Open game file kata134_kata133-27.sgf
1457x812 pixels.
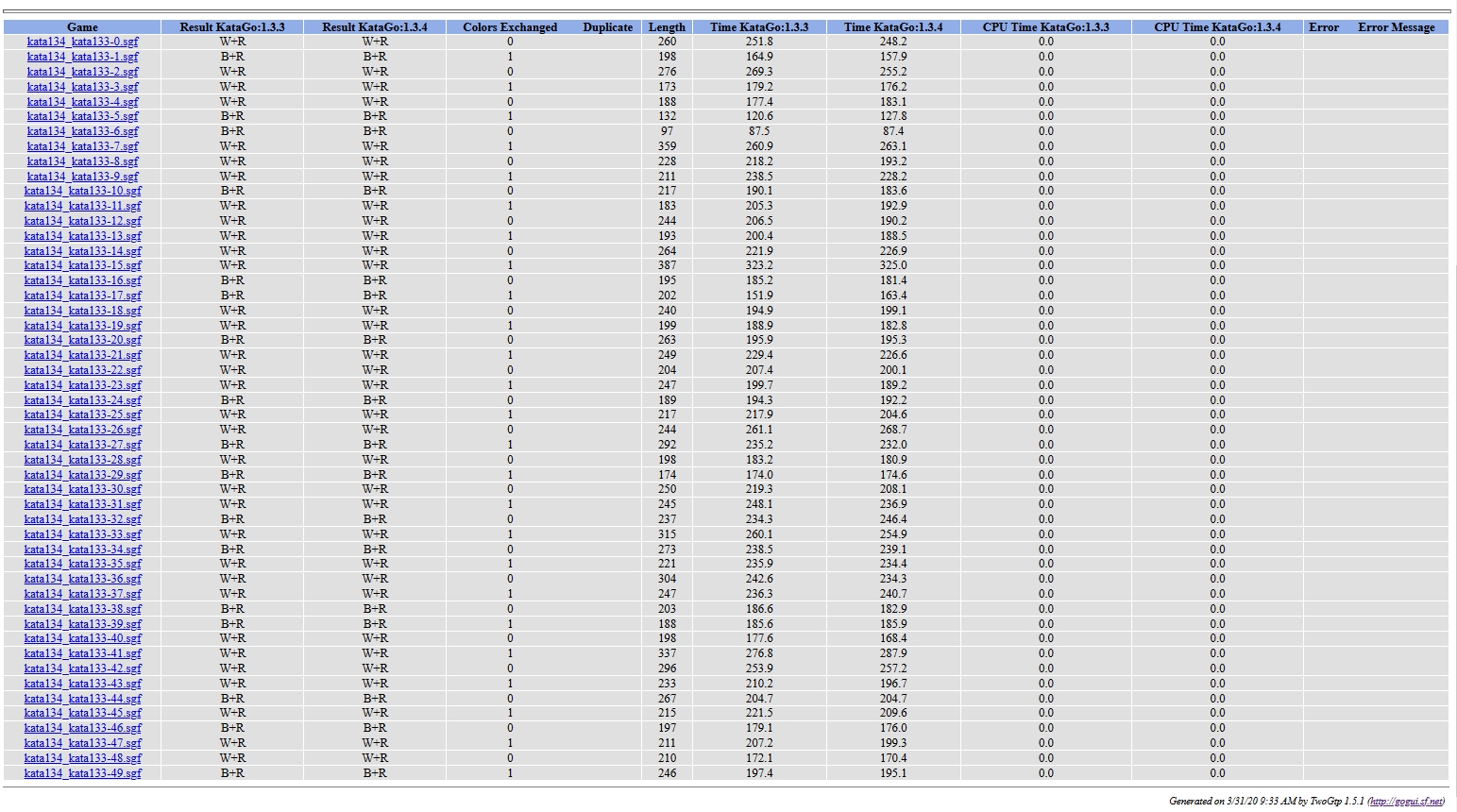pos(82,445)
